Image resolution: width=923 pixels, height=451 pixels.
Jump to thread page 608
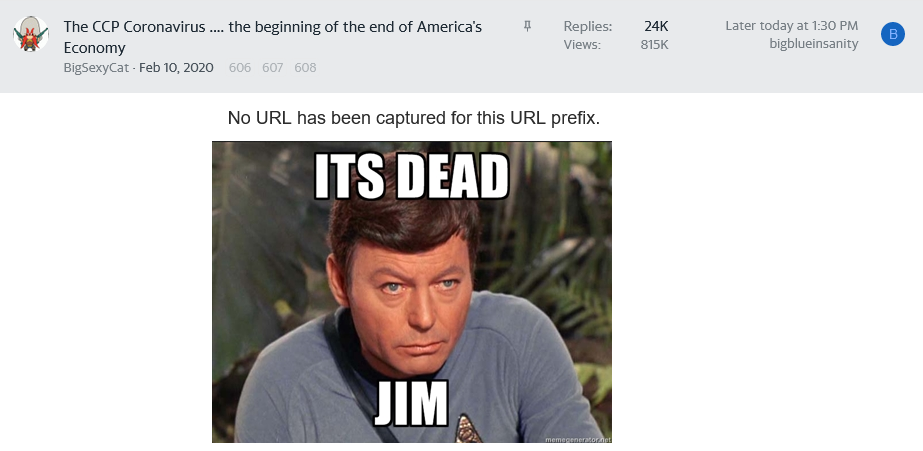(306, 68)
